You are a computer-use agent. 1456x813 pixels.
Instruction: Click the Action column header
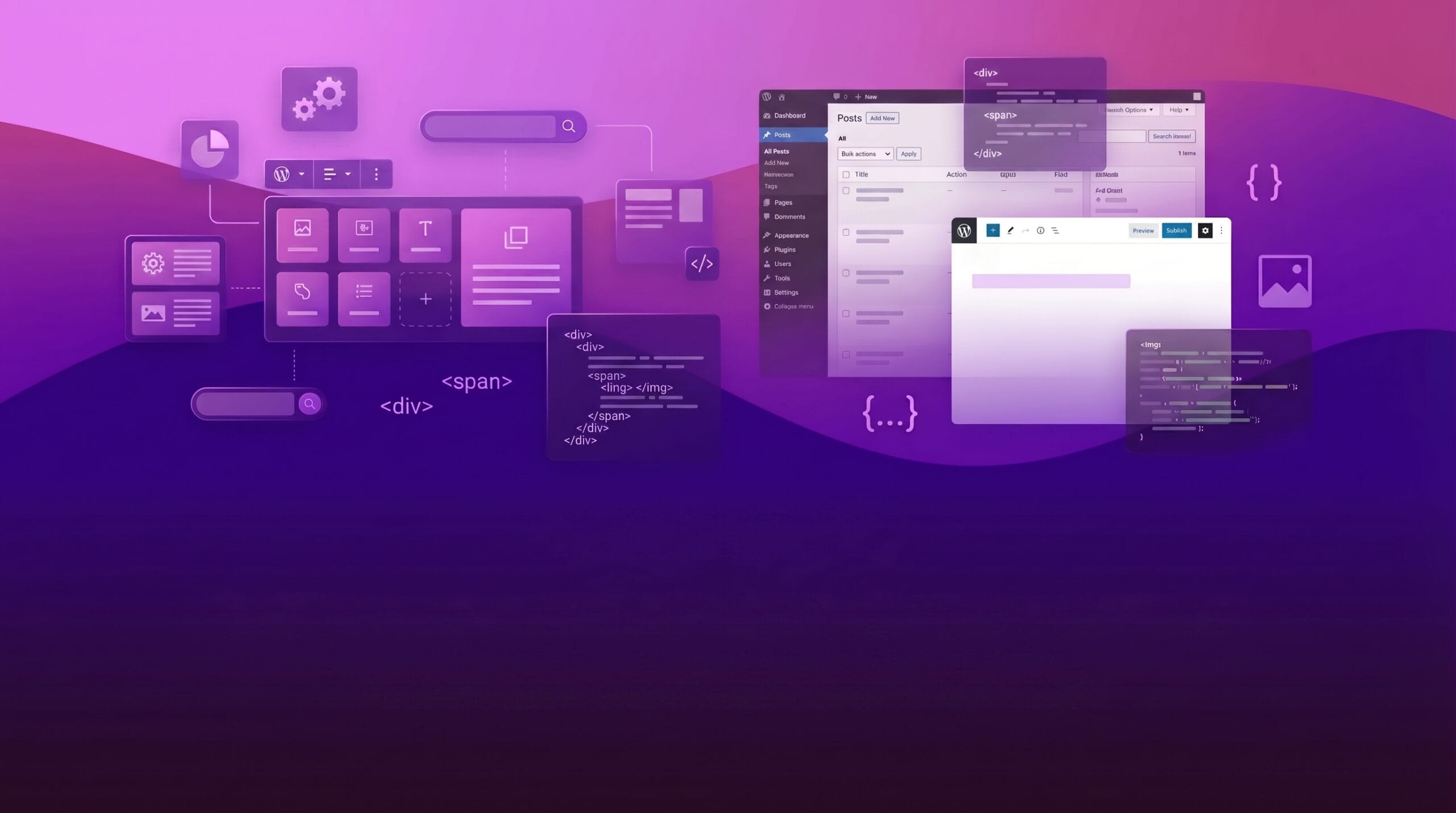[956, 175]
